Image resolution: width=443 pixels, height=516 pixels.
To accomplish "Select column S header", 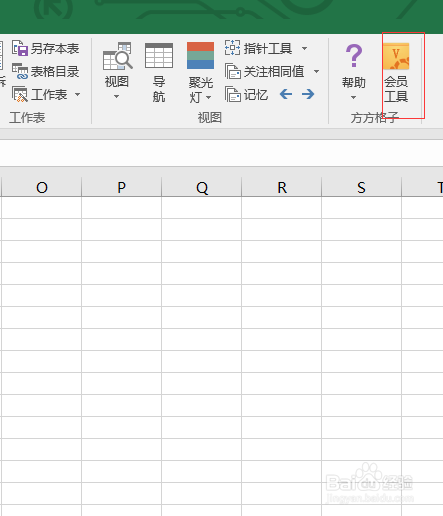I will coord(362,187).
